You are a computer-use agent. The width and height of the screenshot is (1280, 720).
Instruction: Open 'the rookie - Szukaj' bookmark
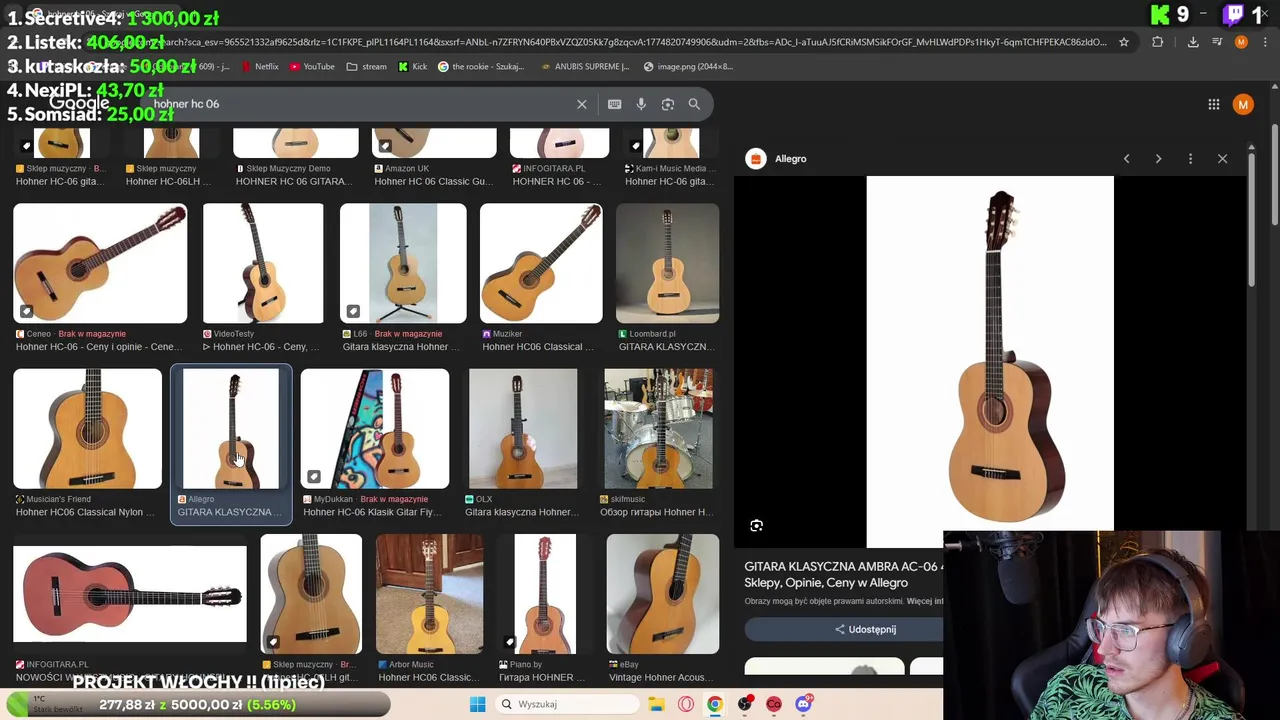tap(481, 67)
